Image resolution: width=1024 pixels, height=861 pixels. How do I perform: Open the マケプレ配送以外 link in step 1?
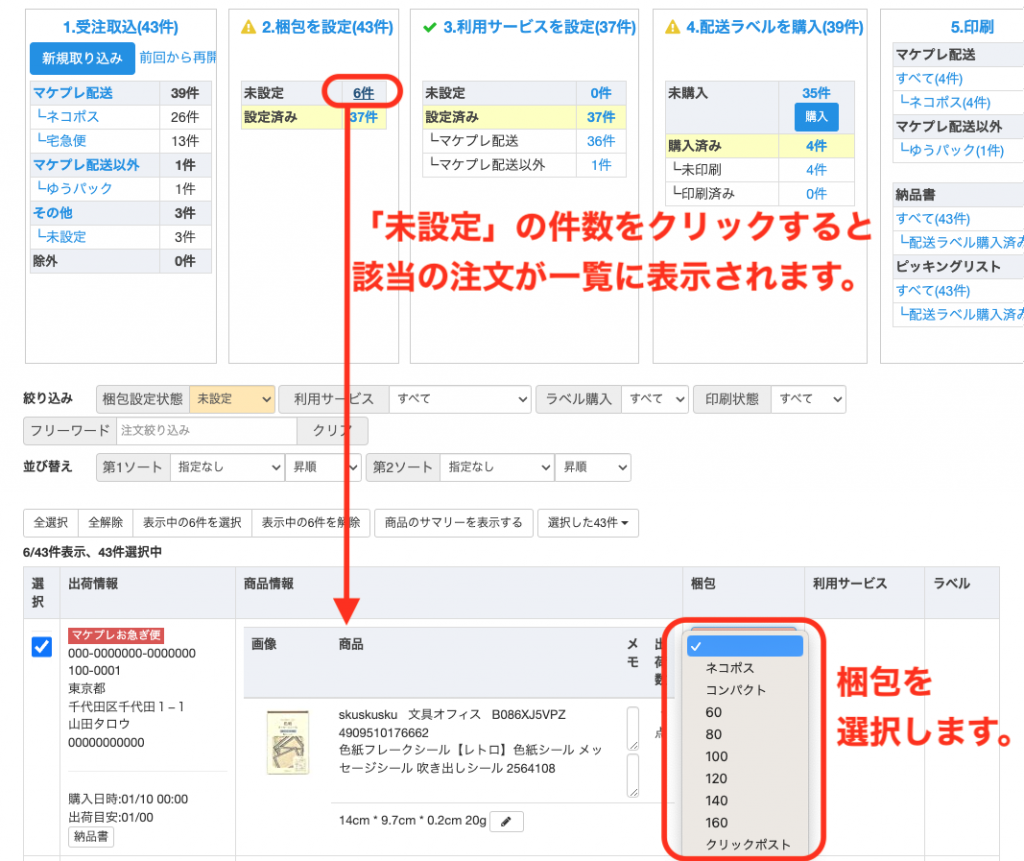86,165
